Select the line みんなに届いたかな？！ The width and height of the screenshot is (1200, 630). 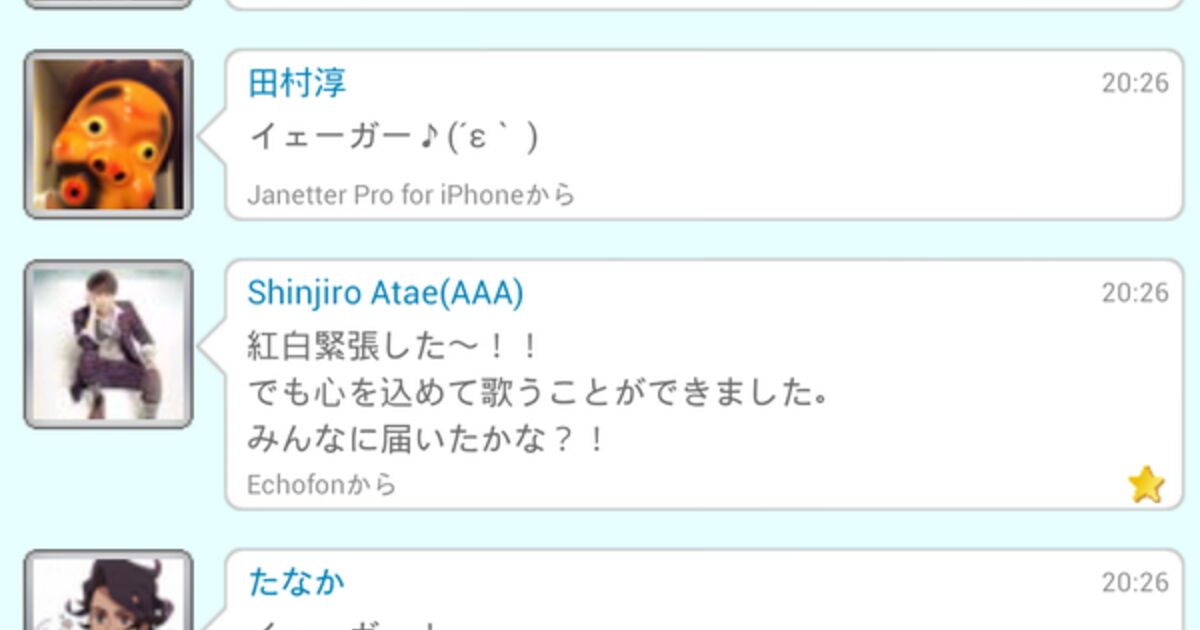tap(427, 439)
